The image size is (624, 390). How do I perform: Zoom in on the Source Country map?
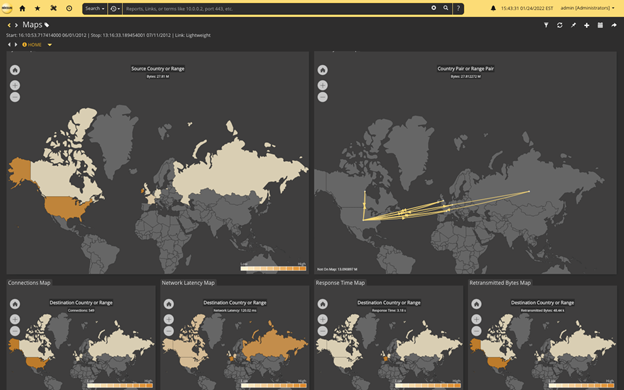tap(15, 85)
